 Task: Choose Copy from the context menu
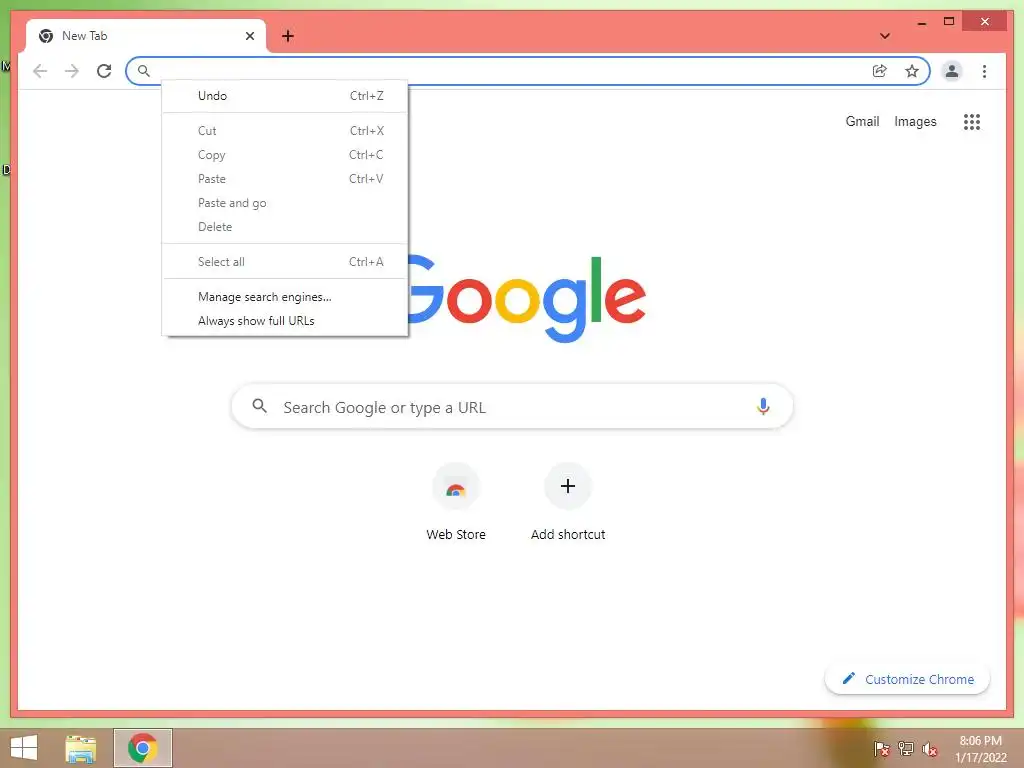click(285, 155)
